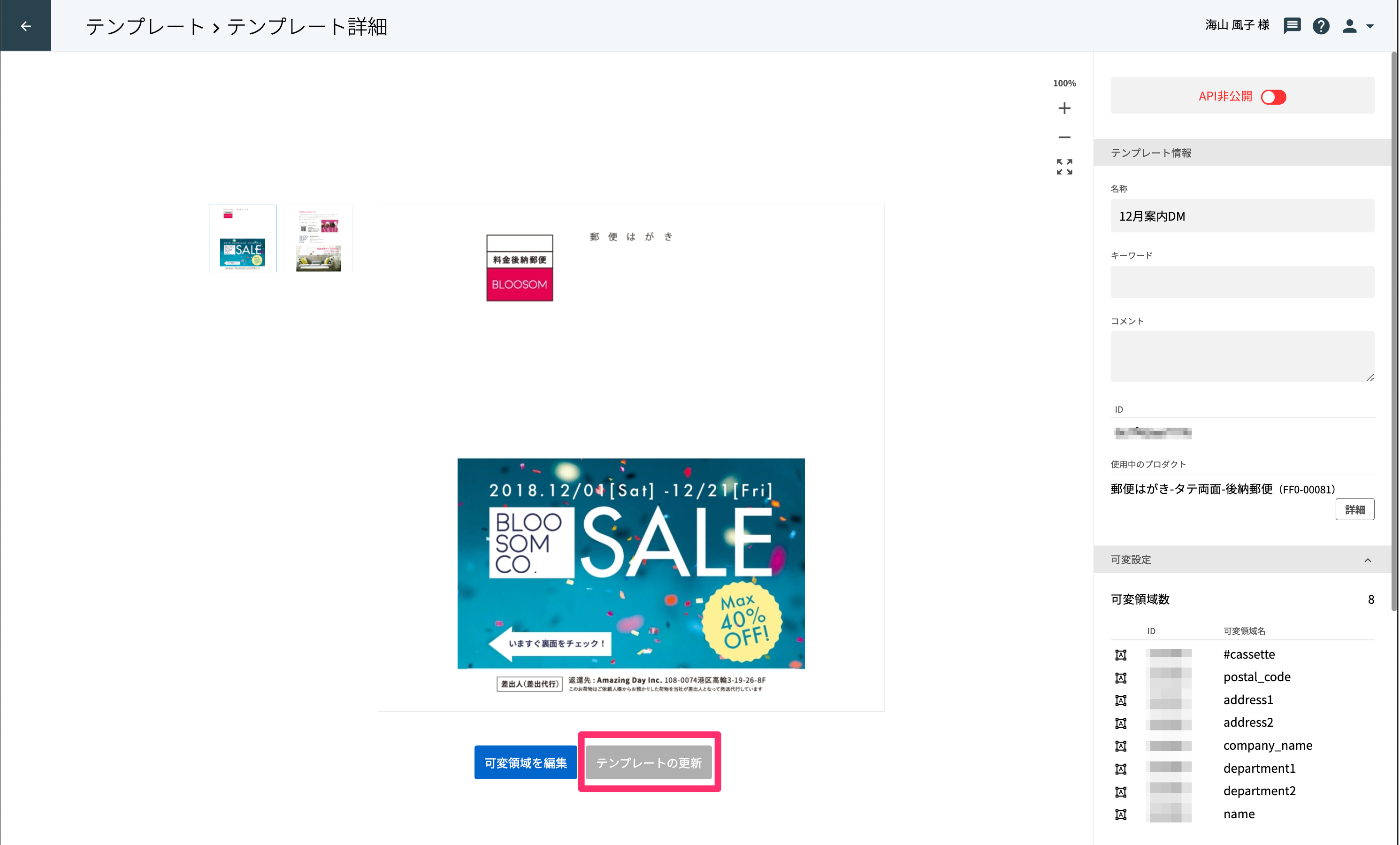Click the コメント text area
1400x845 pixels.
(x=1242, y=356)
